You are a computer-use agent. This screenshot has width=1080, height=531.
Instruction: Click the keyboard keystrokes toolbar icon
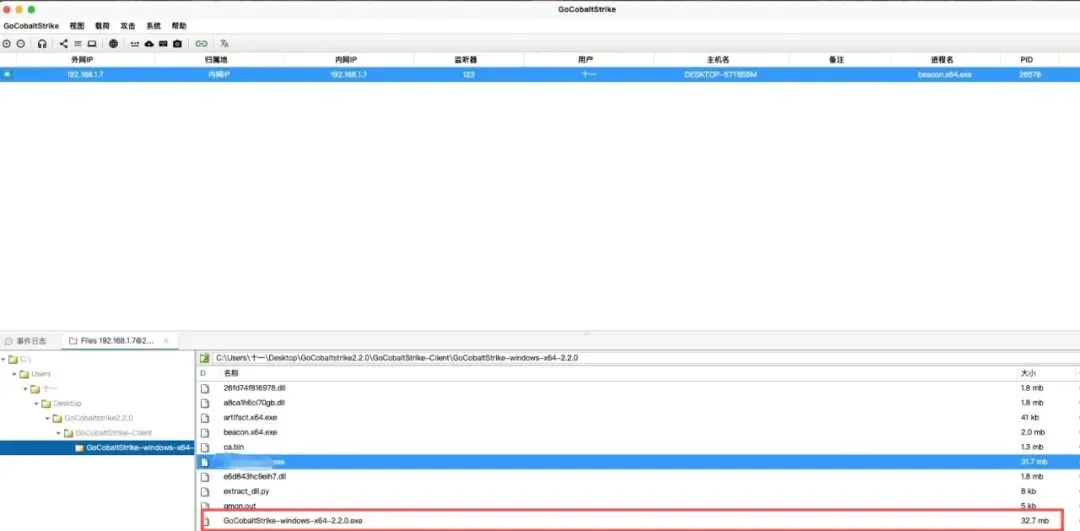click(x=135, y=43)
